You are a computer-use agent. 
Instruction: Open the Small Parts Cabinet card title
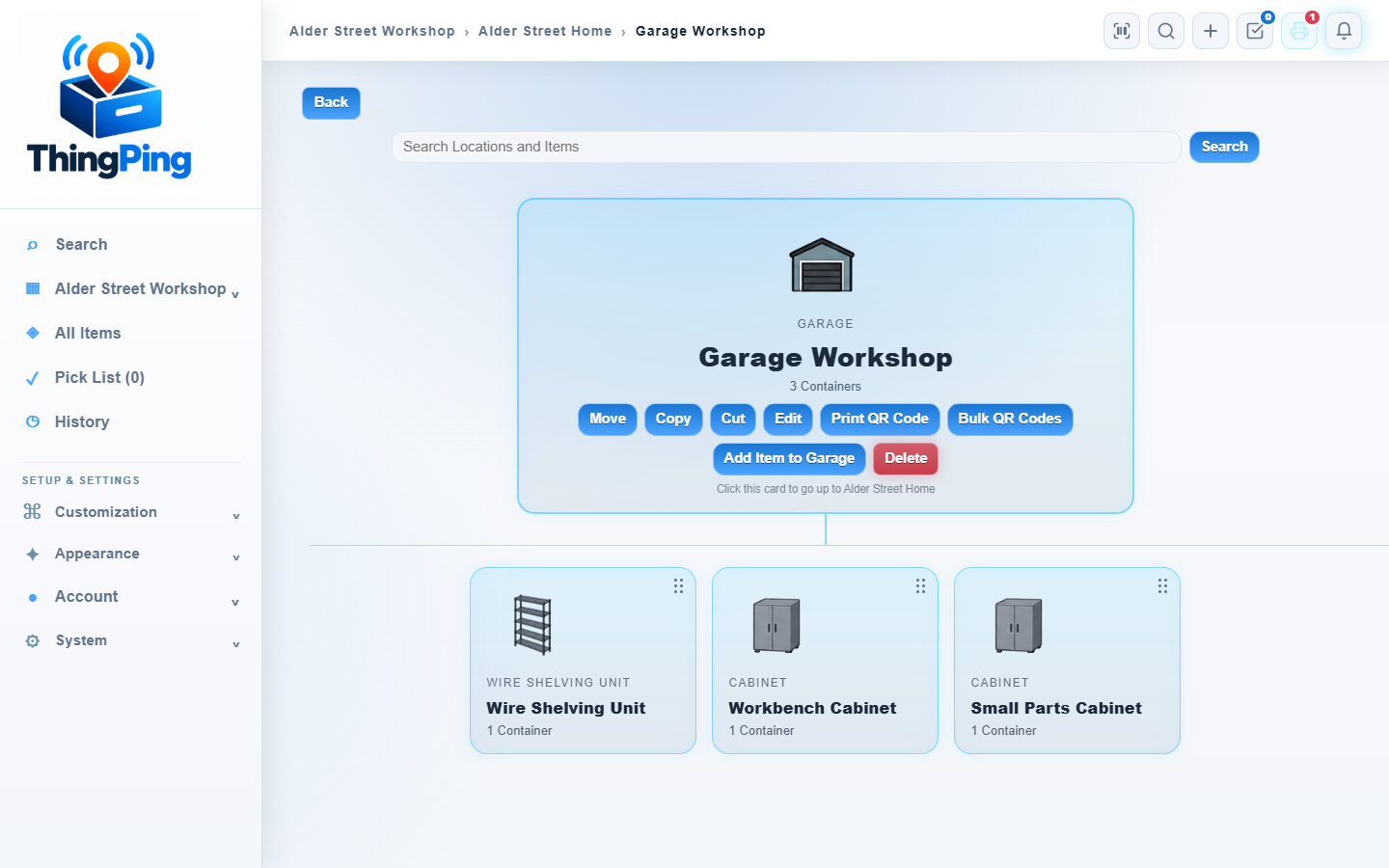[x=1056, y=708]
